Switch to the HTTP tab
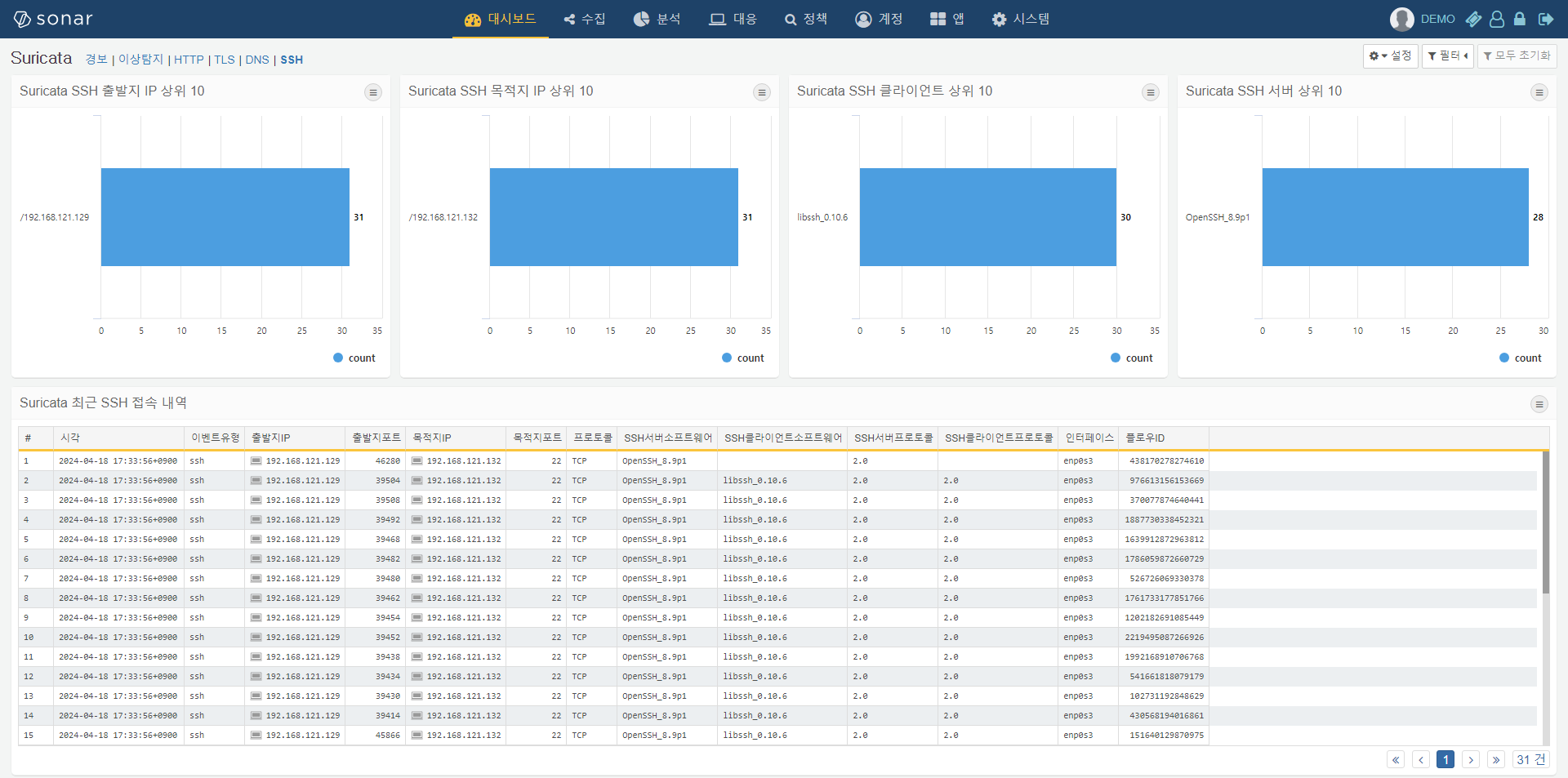 [x=189, y=60]
